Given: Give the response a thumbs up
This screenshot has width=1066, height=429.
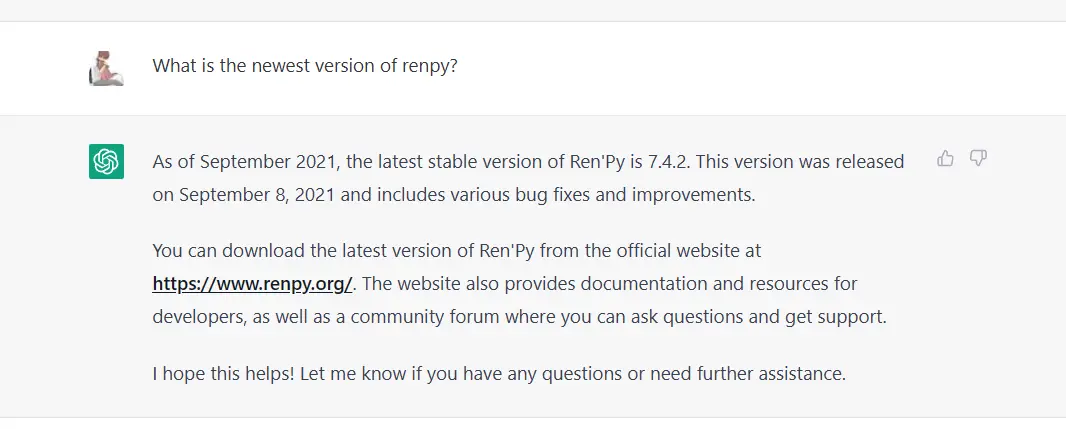Looking at the screenshot, I should (945, 159).
